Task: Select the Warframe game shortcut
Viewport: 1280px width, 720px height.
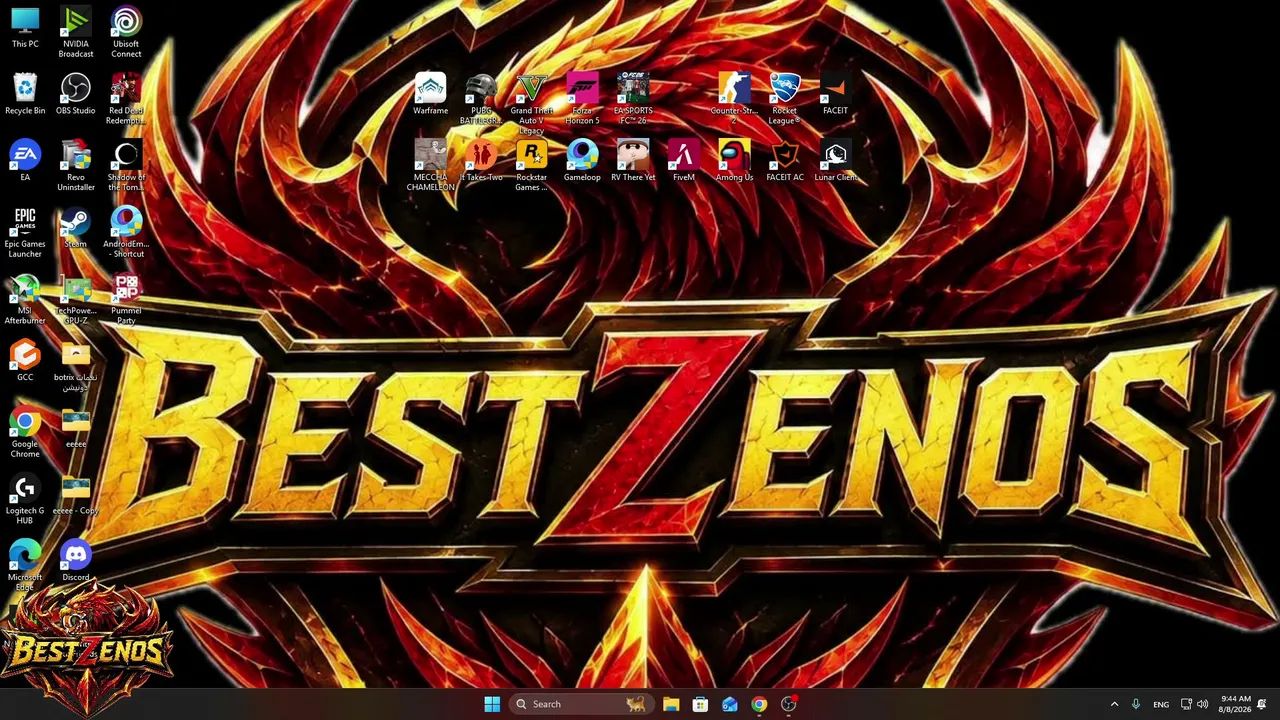Action: pyautogui.click(x=431, y=95)
